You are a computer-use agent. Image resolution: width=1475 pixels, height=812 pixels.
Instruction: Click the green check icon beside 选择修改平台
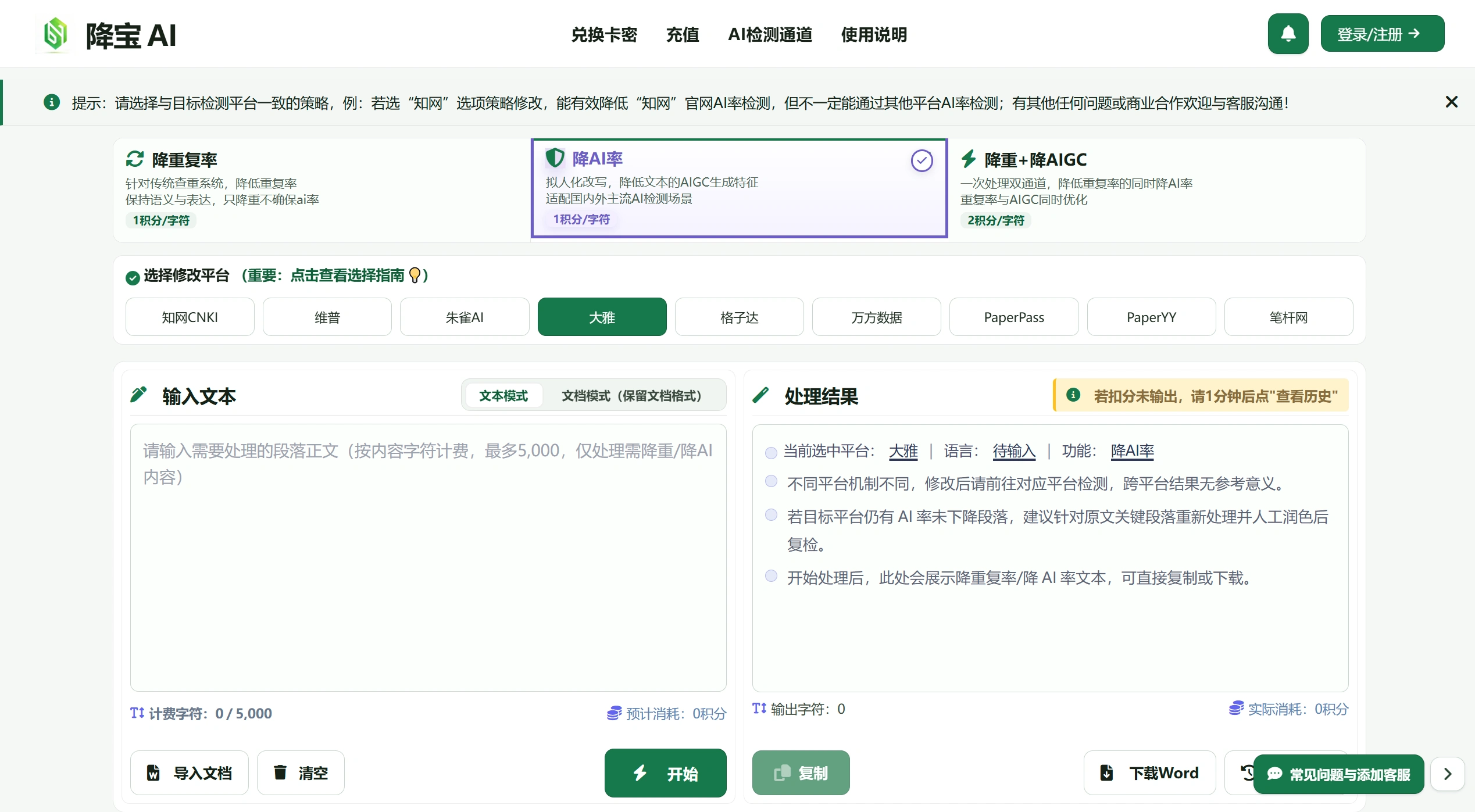click(133, 278)
